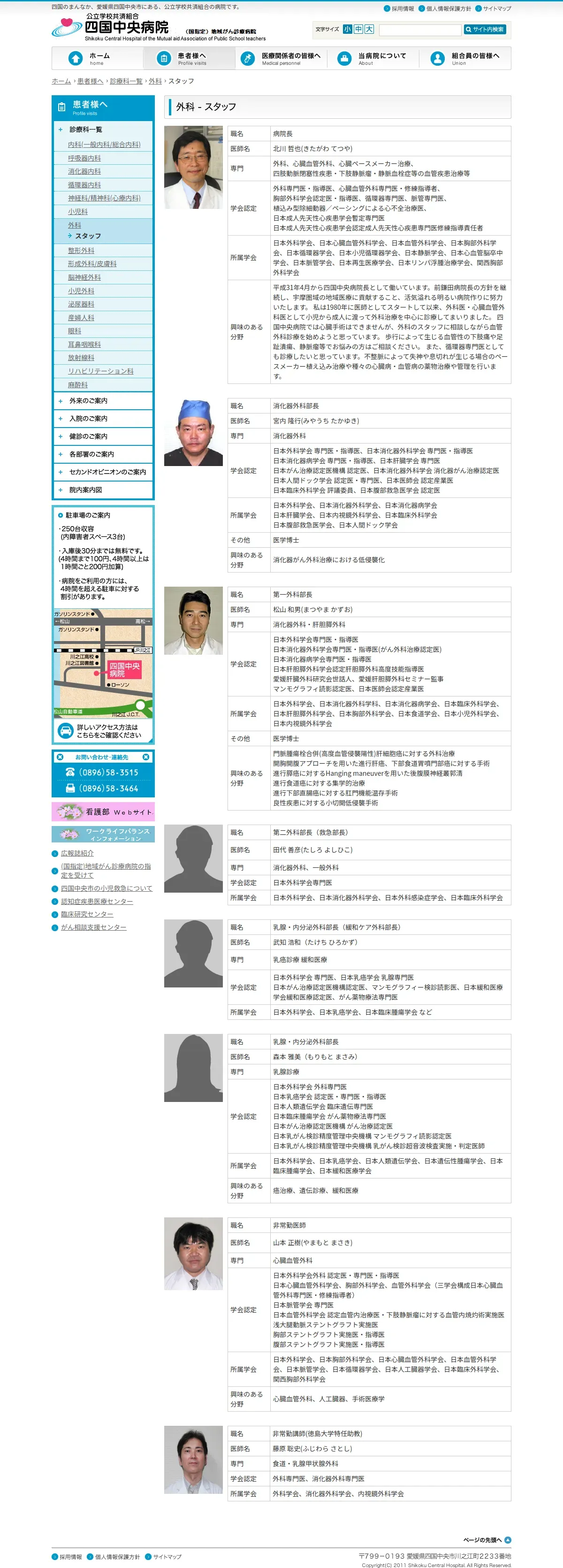The width and height of the screenshot is (563, 1568).
Task: Go to 診療科一覧 in breadcrumb
Action: pyautogui.click(x=126, y=81)
